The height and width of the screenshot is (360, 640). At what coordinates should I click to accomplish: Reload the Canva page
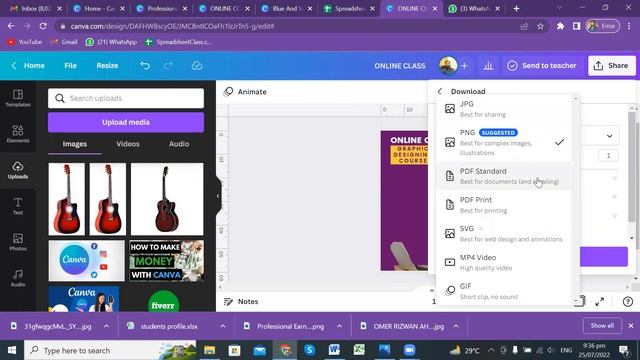[43, 26]
